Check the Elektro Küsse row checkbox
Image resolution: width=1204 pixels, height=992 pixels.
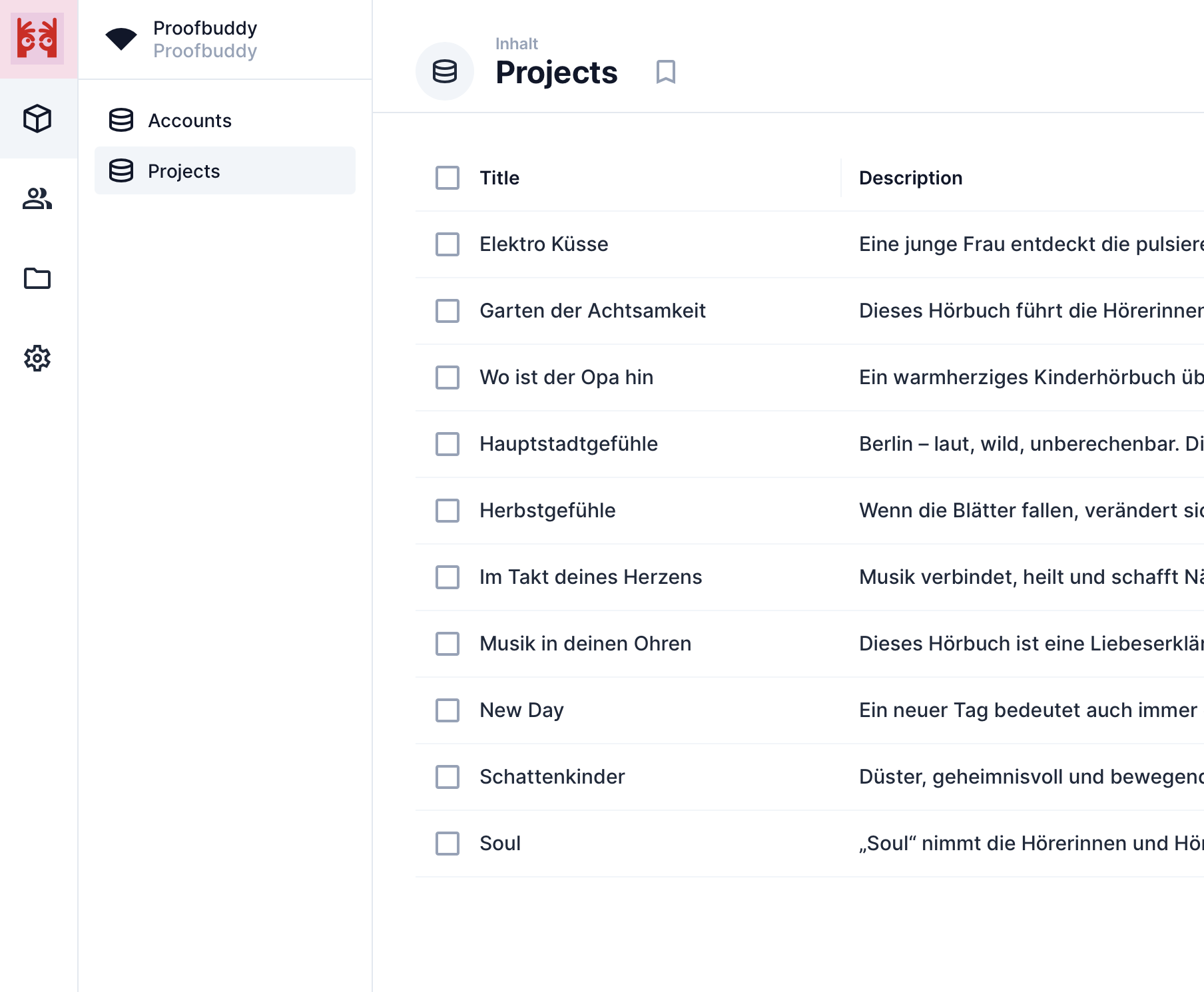click(x=448, y=244)
